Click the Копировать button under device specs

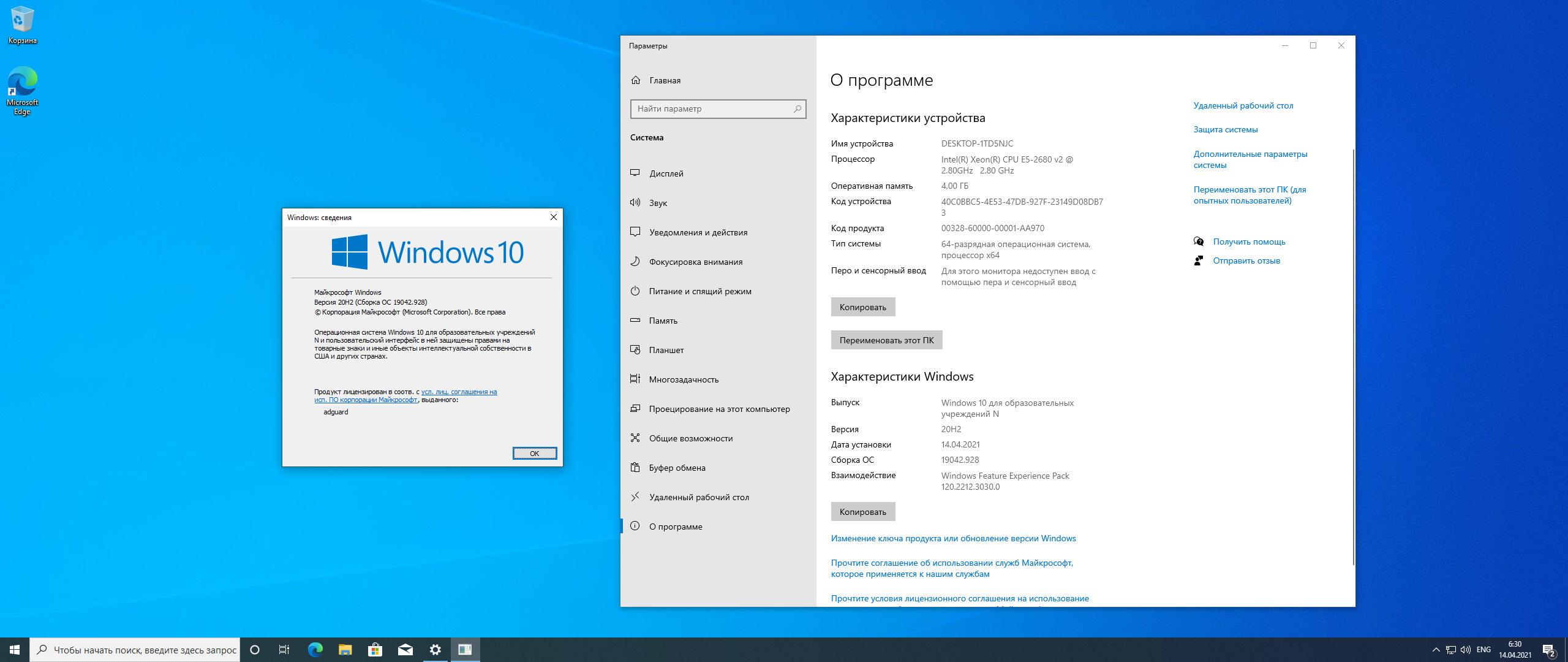pos(862,307)
